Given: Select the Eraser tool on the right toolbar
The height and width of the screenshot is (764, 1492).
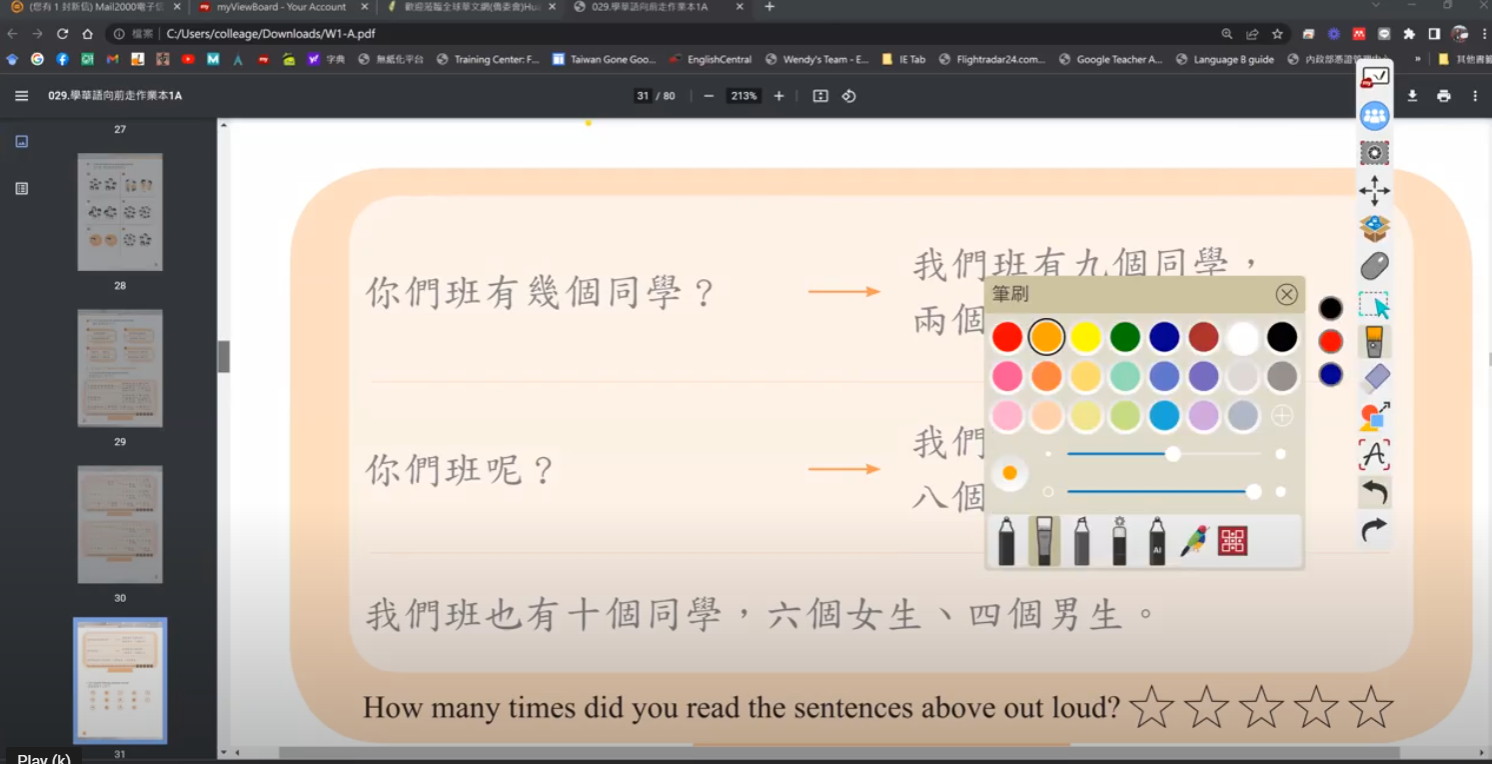Looking at the screenshot, I should coord(1374,376).
